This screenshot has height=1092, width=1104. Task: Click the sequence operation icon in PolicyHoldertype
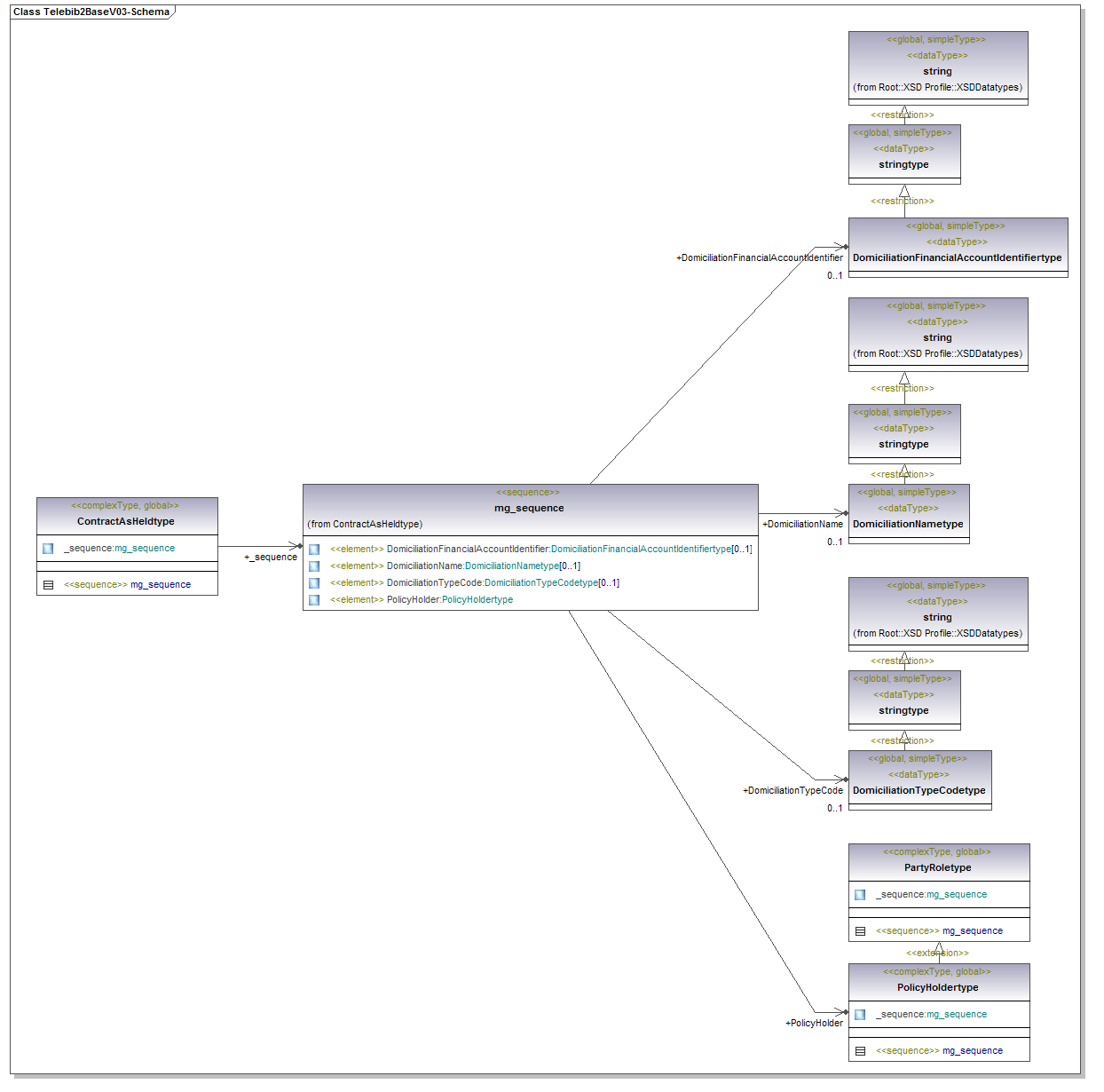coord(860,1051)
